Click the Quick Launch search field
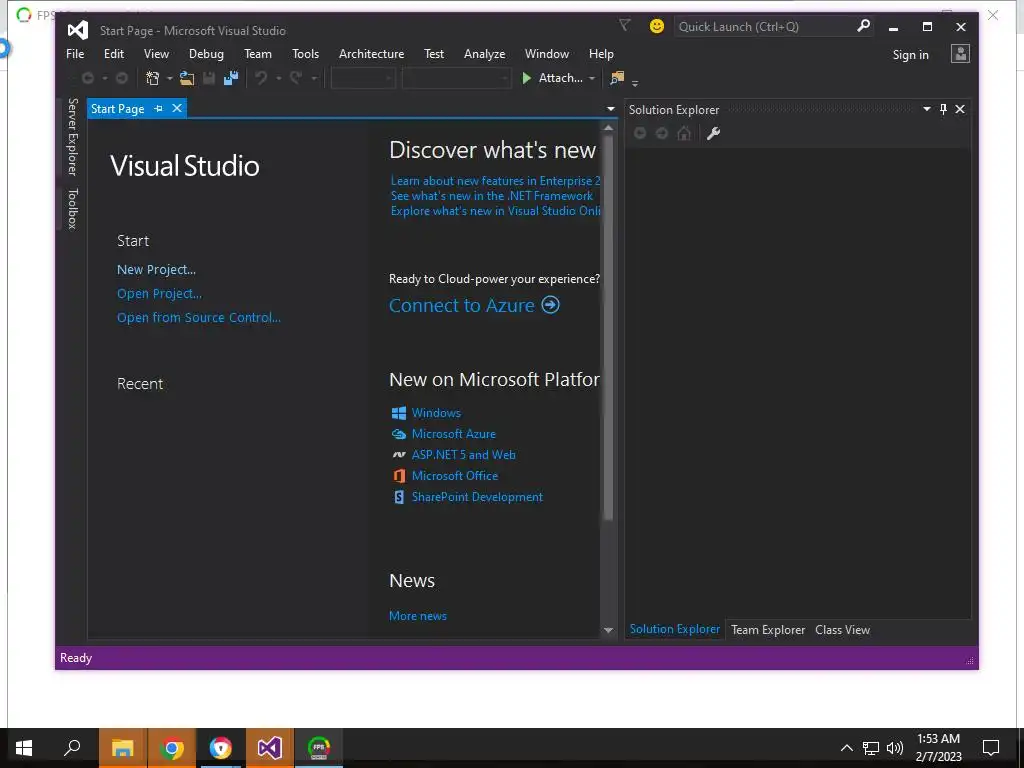Viewport: 1024px width, 768px height. [764, 27]
